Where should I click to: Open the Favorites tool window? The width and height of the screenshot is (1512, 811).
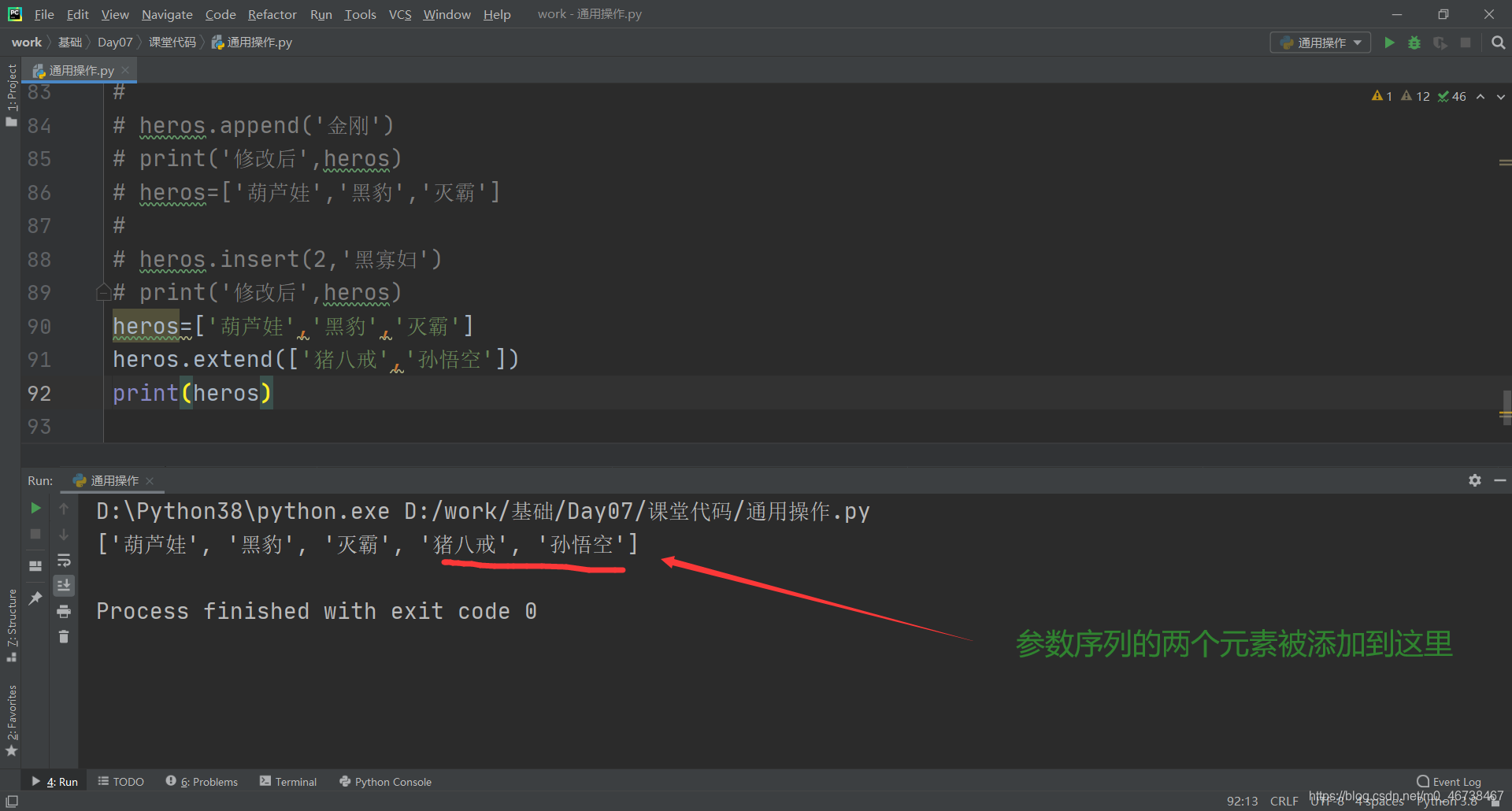point(11,720)
